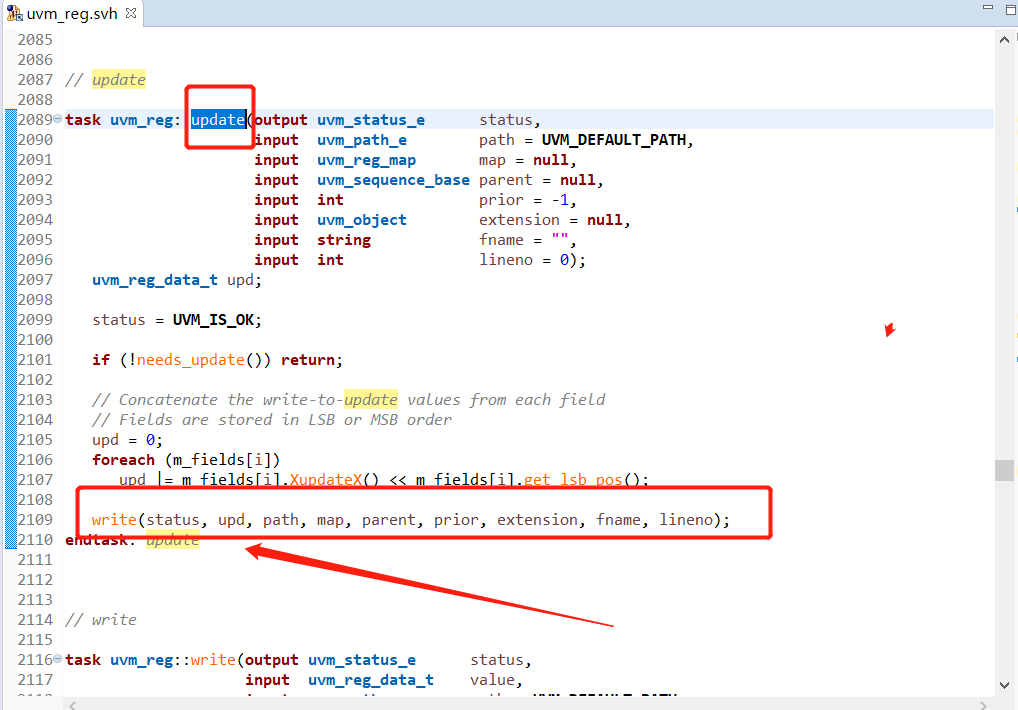Collapse the write task at line 2116
Image resolution: width=1018 pixels, height=710 pixels.
58,659
